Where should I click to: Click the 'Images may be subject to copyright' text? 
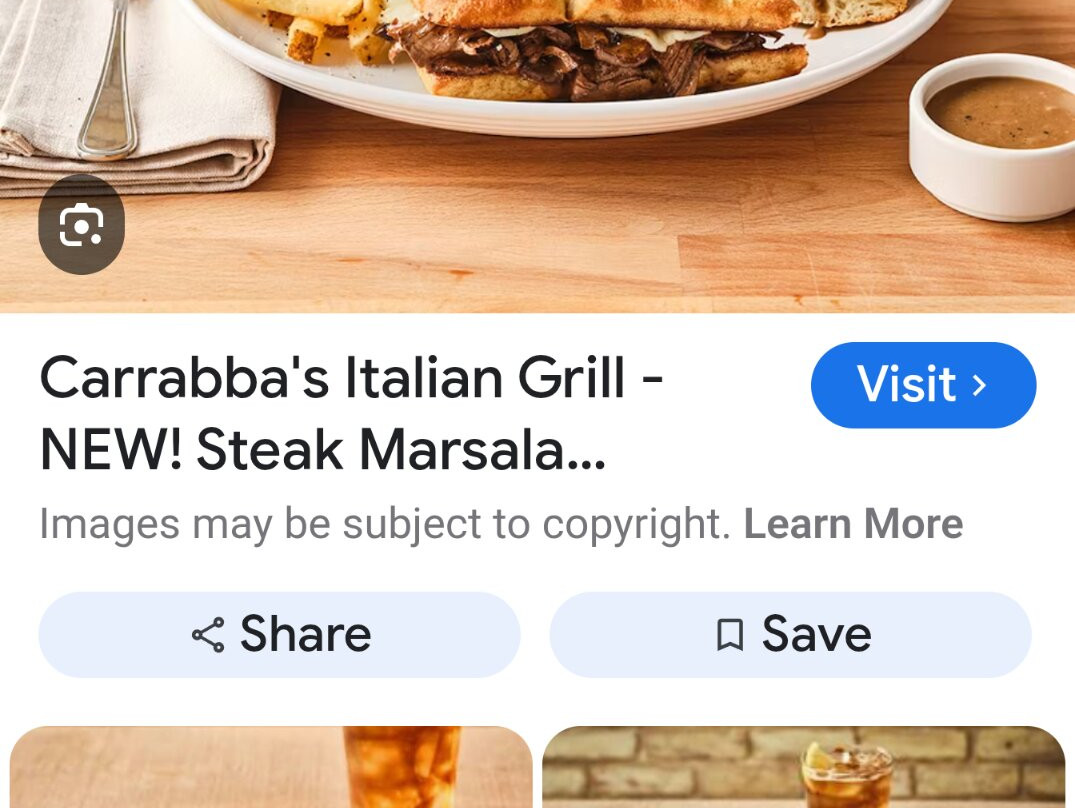coord(385,524)
